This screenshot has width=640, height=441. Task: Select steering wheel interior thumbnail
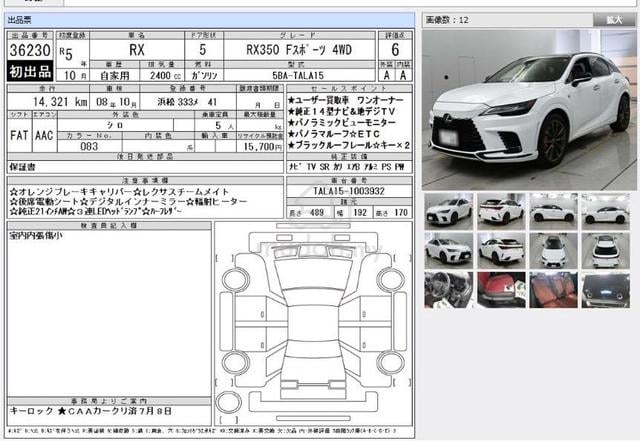point(449,290)
